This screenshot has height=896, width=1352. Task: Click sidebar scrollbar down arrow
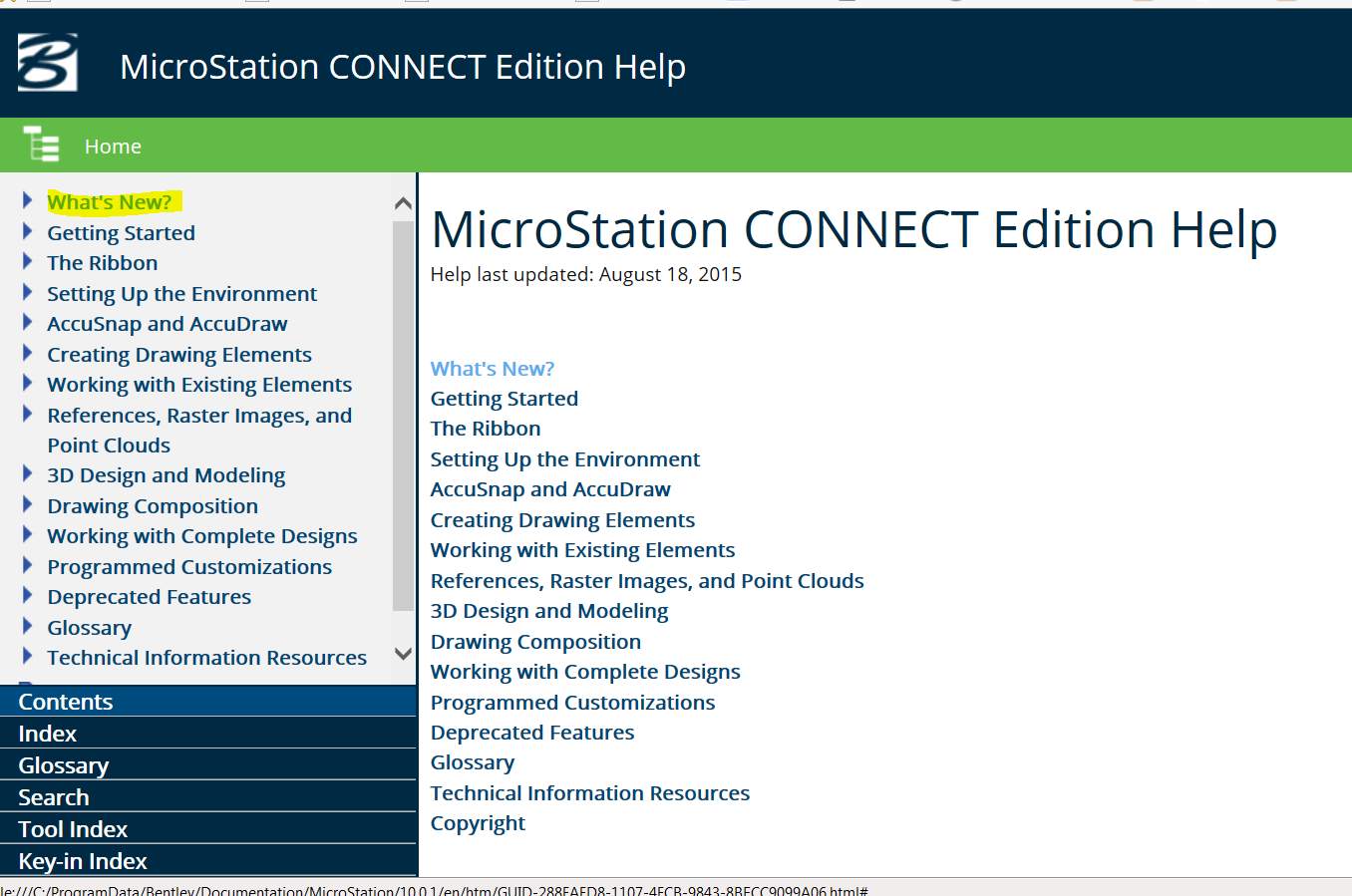403,654
